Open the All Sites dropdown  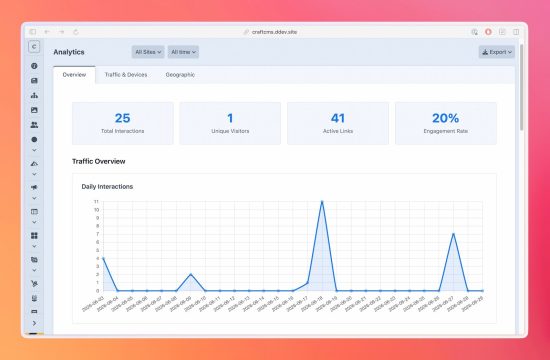click(148, 52)
